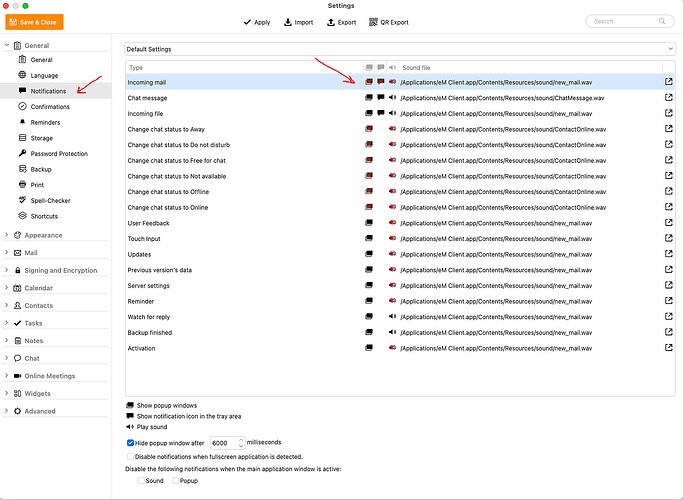The height and width of the screenshot is (500, 683).
Task: Expand the Tasks section
Action: [7, 323]
